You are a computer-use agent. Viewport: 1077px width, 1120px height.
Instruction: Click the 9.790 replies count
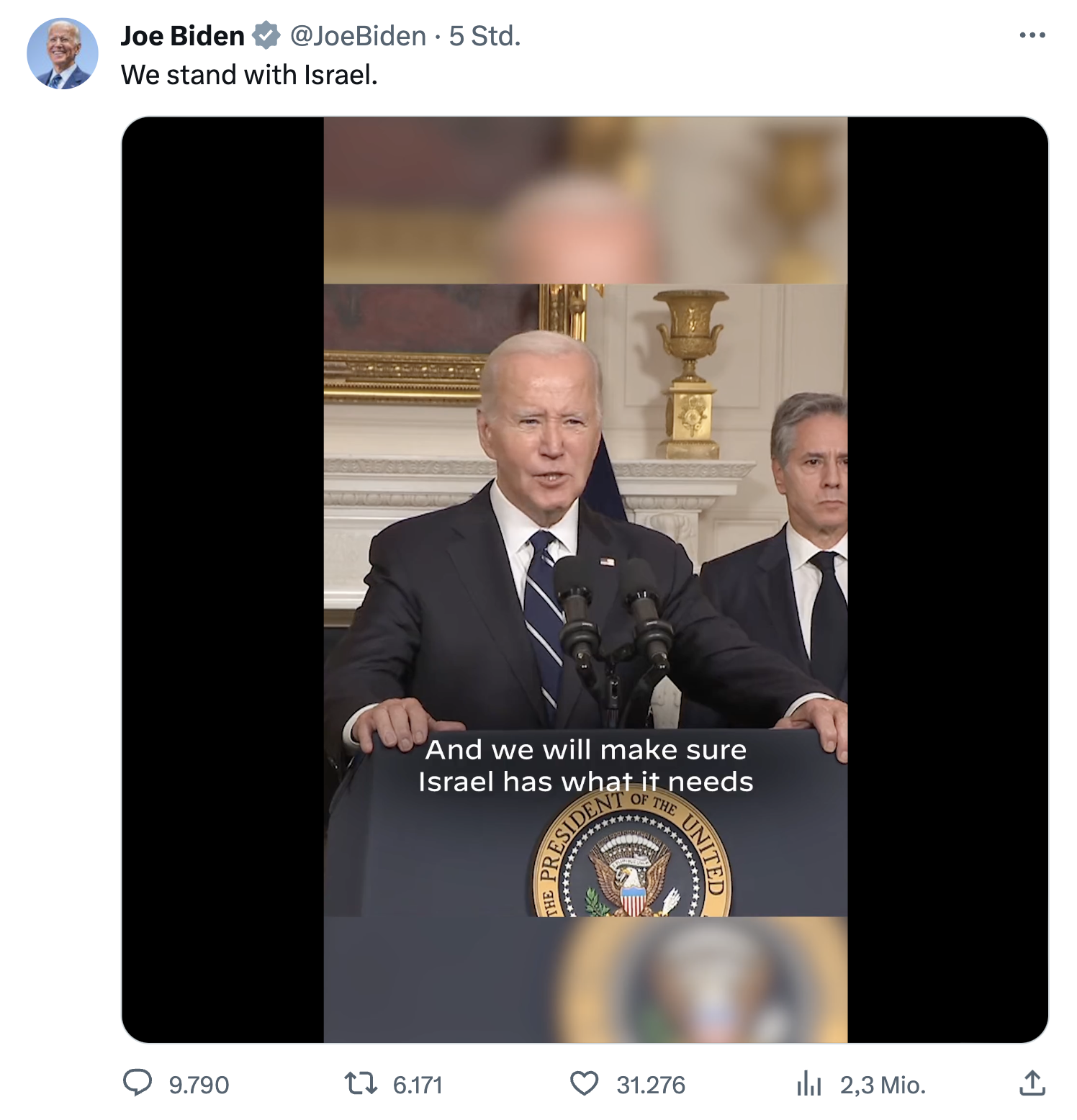(199, 1084)
